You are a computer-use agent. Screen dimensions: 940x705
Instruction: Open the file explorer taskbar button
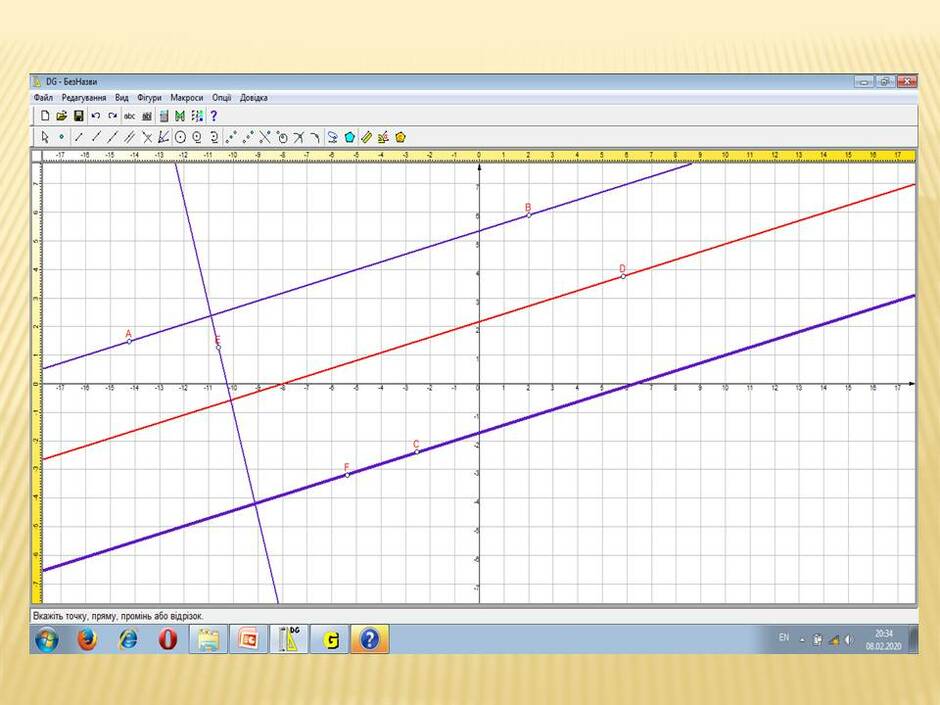click(208, 639)
